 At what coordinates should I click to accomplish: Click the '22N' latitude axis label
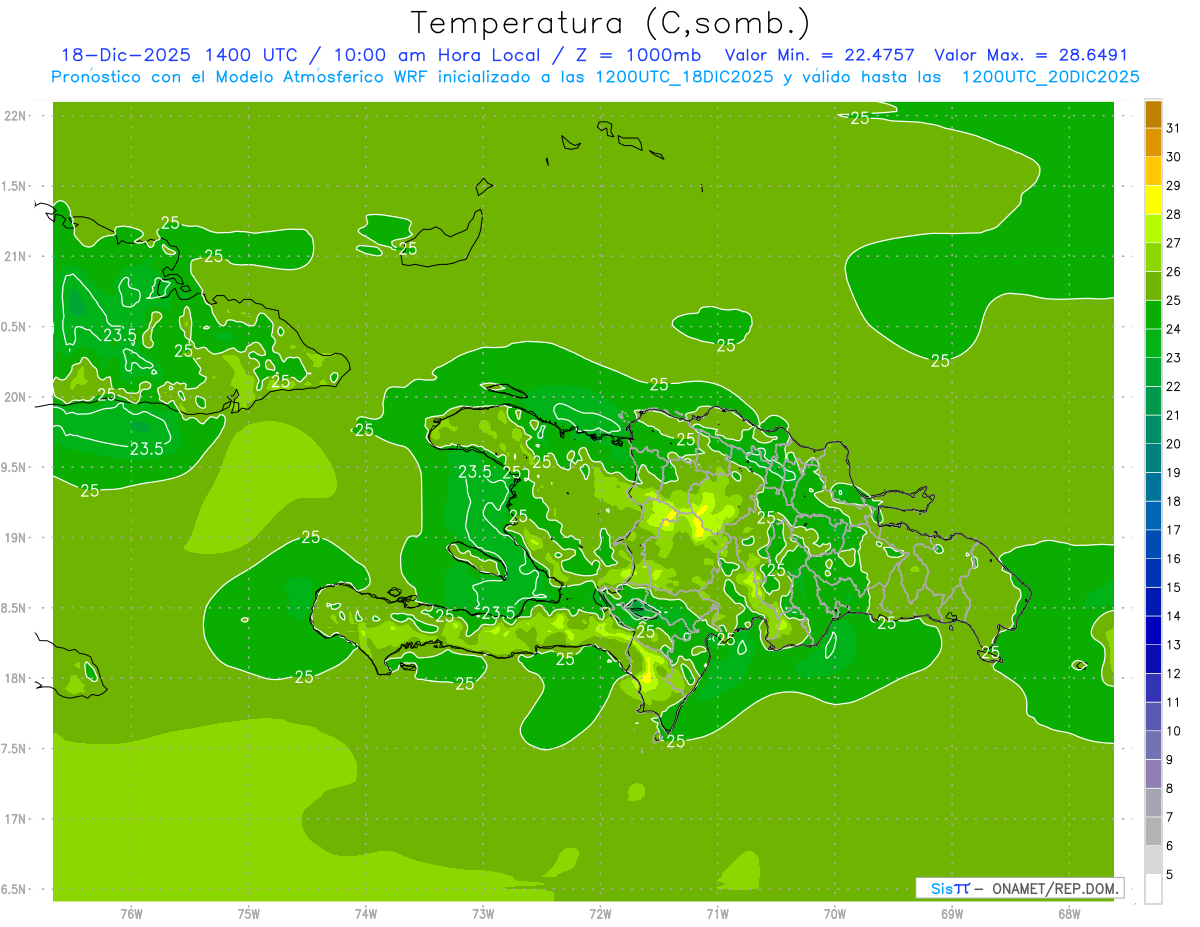point(15,115)
